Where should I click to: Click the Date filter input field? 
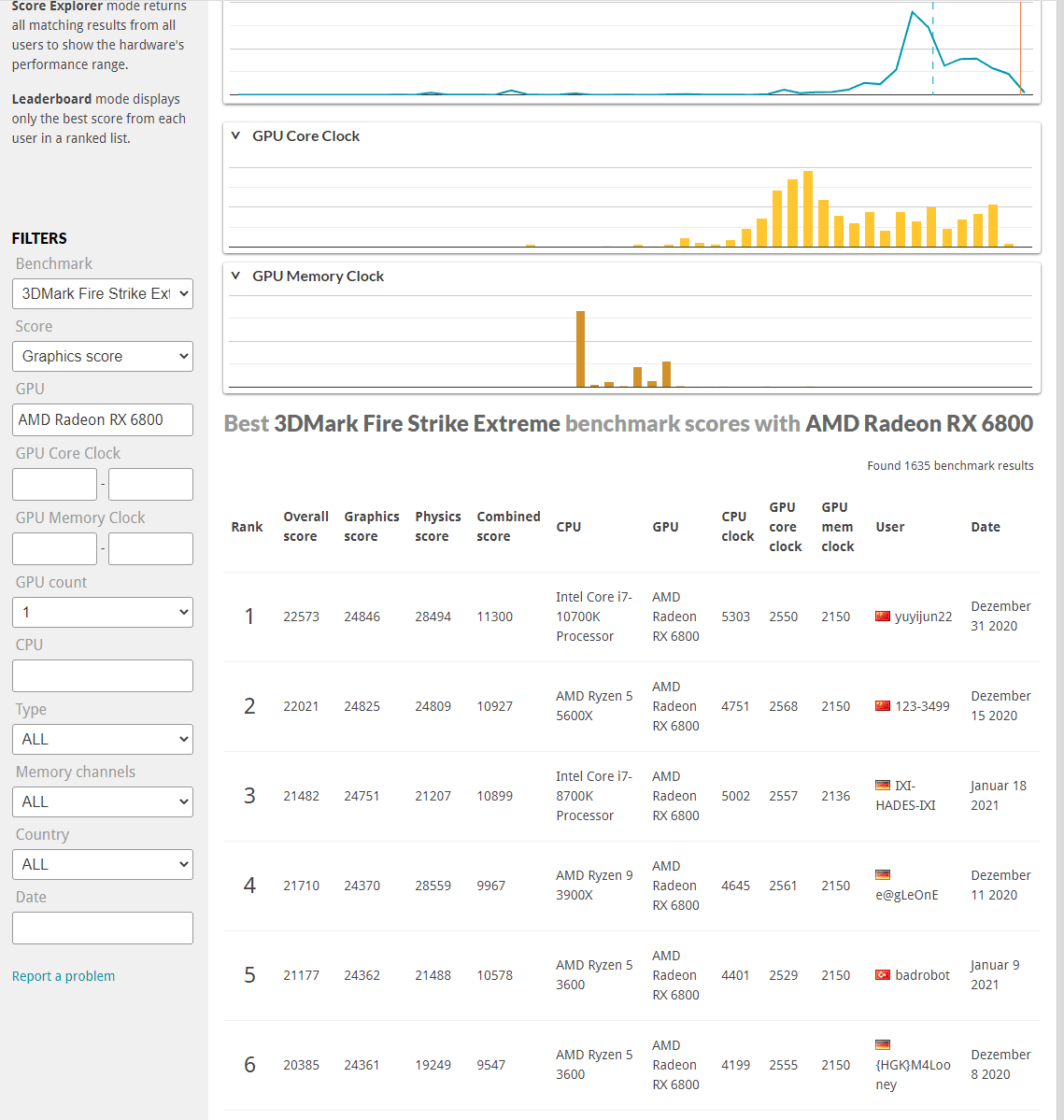pyautogui.click(x=103, y=928)
